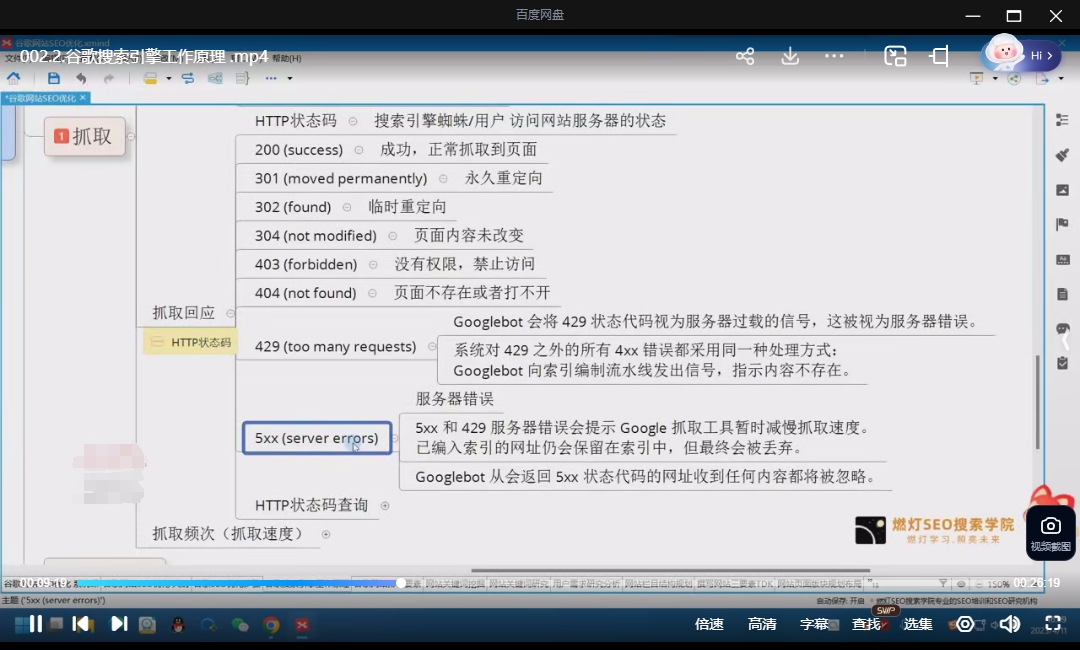This screenshot has height=650, width=1080.
Task: Click the XMind relationship icon
Action: pyautogui.click(x=187, y=78)
